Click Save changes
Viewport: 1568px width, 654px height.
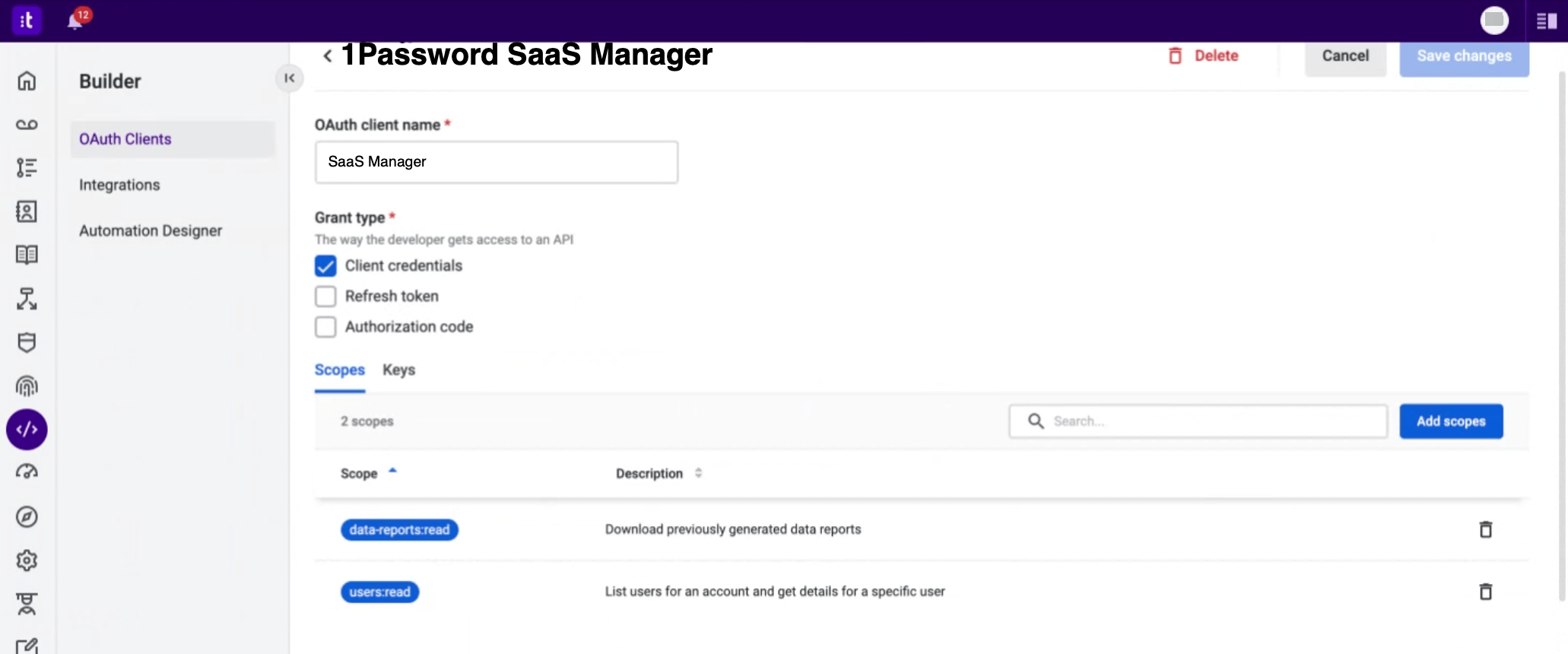click(1464, 56)
